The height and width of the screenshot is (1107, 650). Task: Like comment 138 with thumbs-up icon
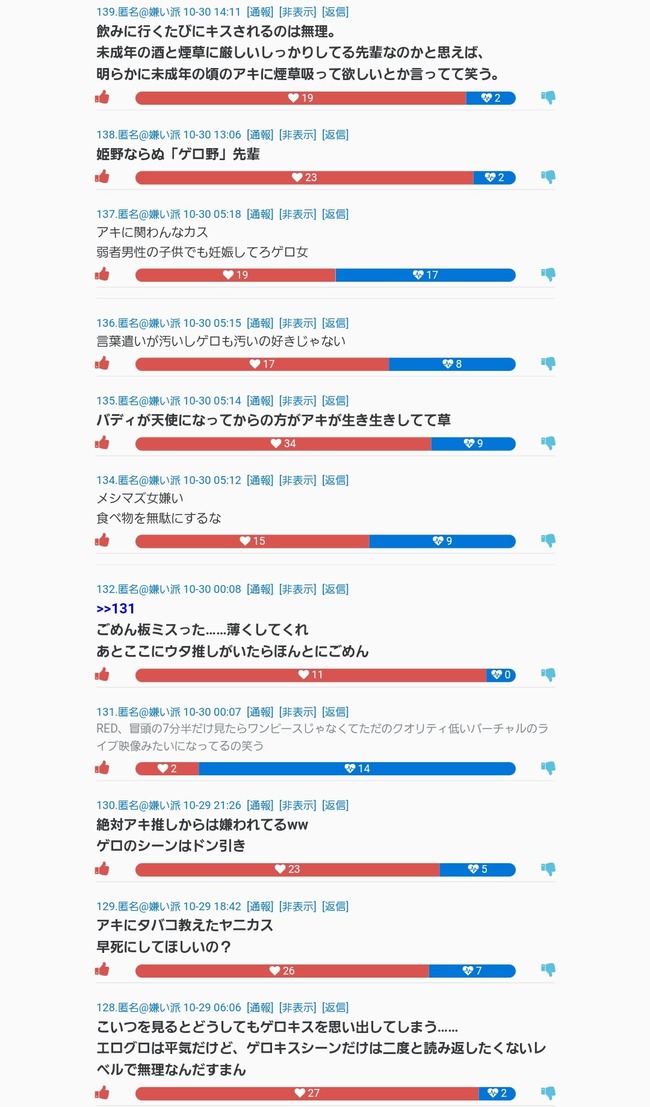point(102,177)
